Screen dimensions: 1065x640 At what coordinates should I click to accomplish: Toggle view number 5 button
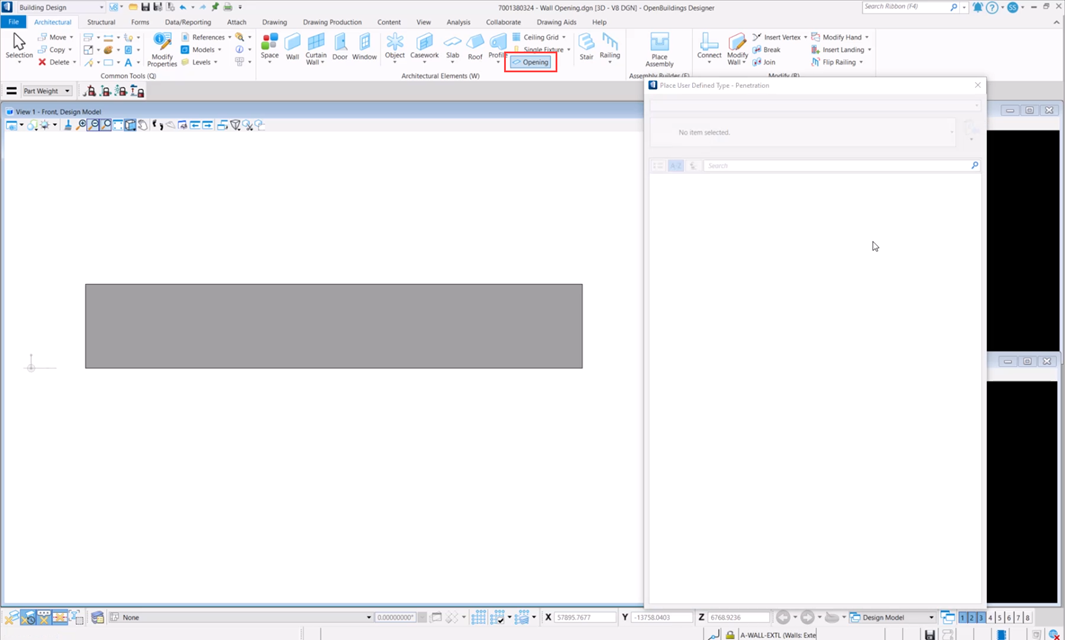[x=1000, y=618]
